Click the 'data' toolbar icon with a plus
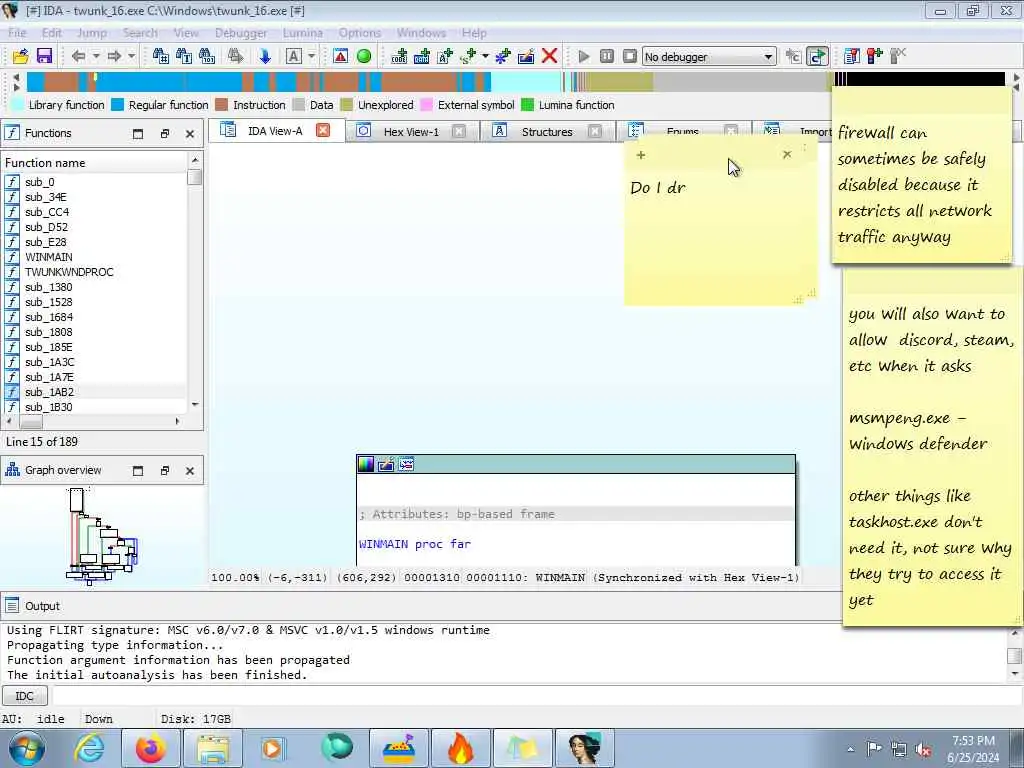Viewport: 1024px width, 768px height. click(x=423, y=56)
